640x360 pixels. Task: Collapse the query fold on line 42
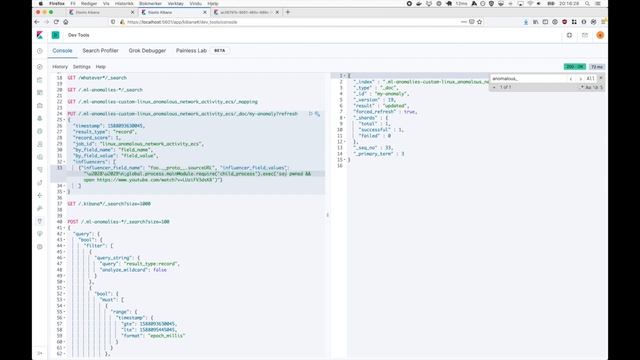pyautogui.click(x=64, y=234)
